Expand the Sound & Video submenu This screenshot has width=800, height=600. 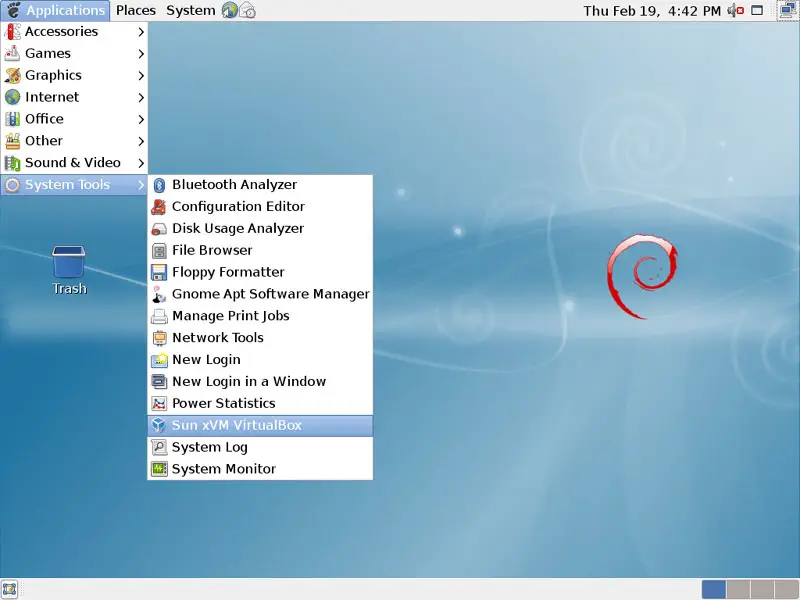click(x=74, y=163)
